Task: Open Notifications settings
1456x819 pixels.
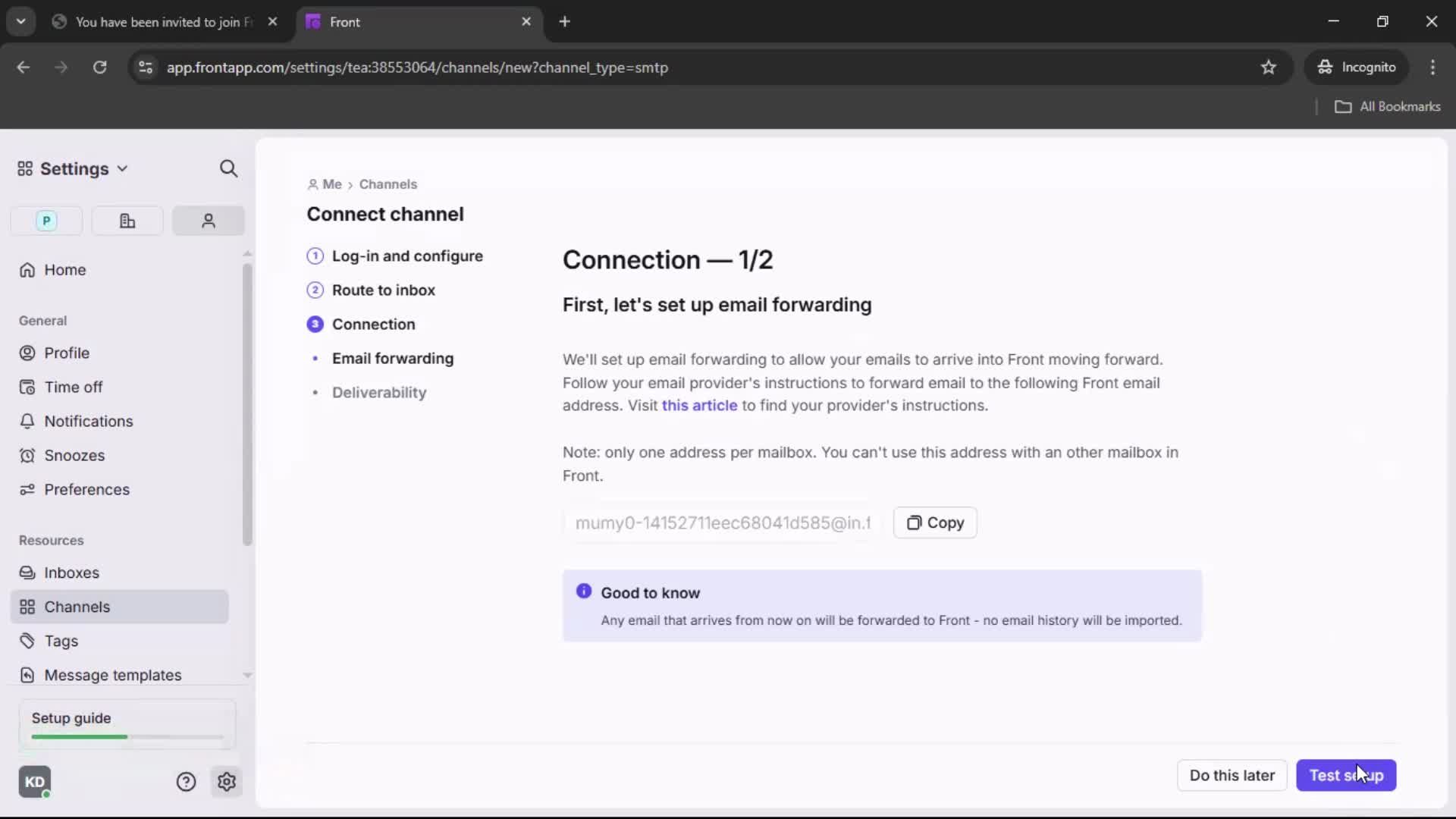Action: [x=86, y=421]
